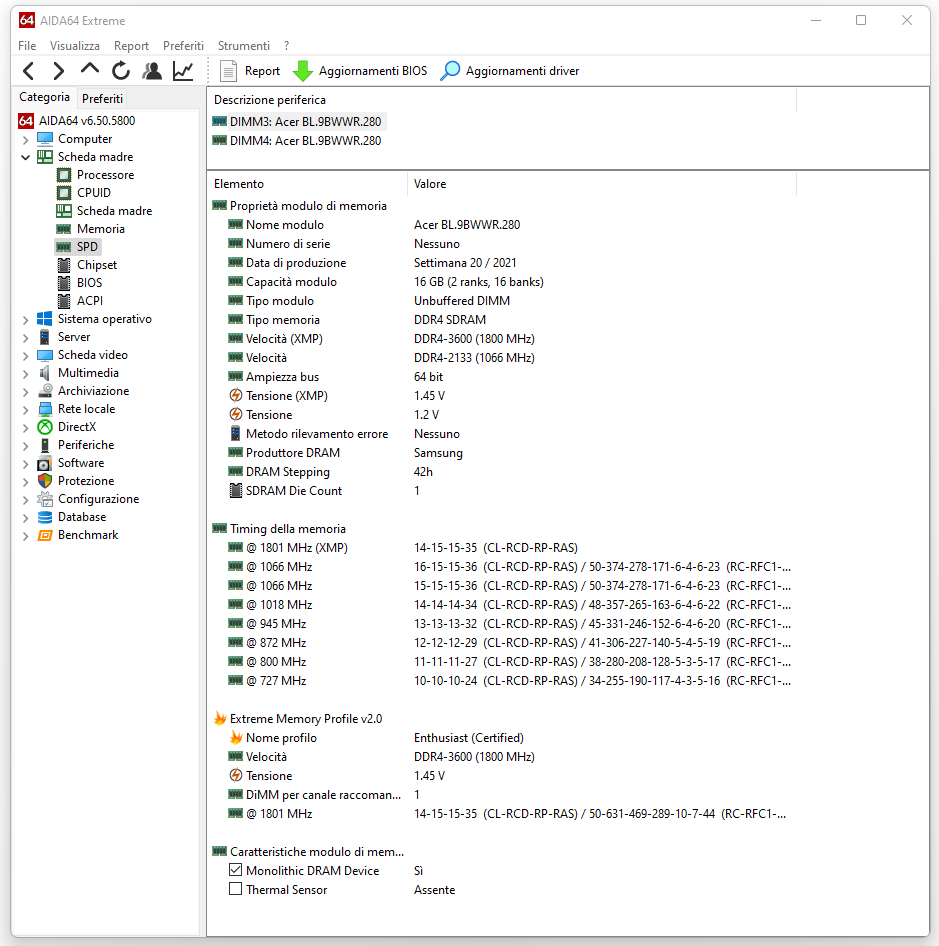939x946 pixels.
Task: Expand the Rete locale node
Action: pyautogui.click(x=25, y=410)
